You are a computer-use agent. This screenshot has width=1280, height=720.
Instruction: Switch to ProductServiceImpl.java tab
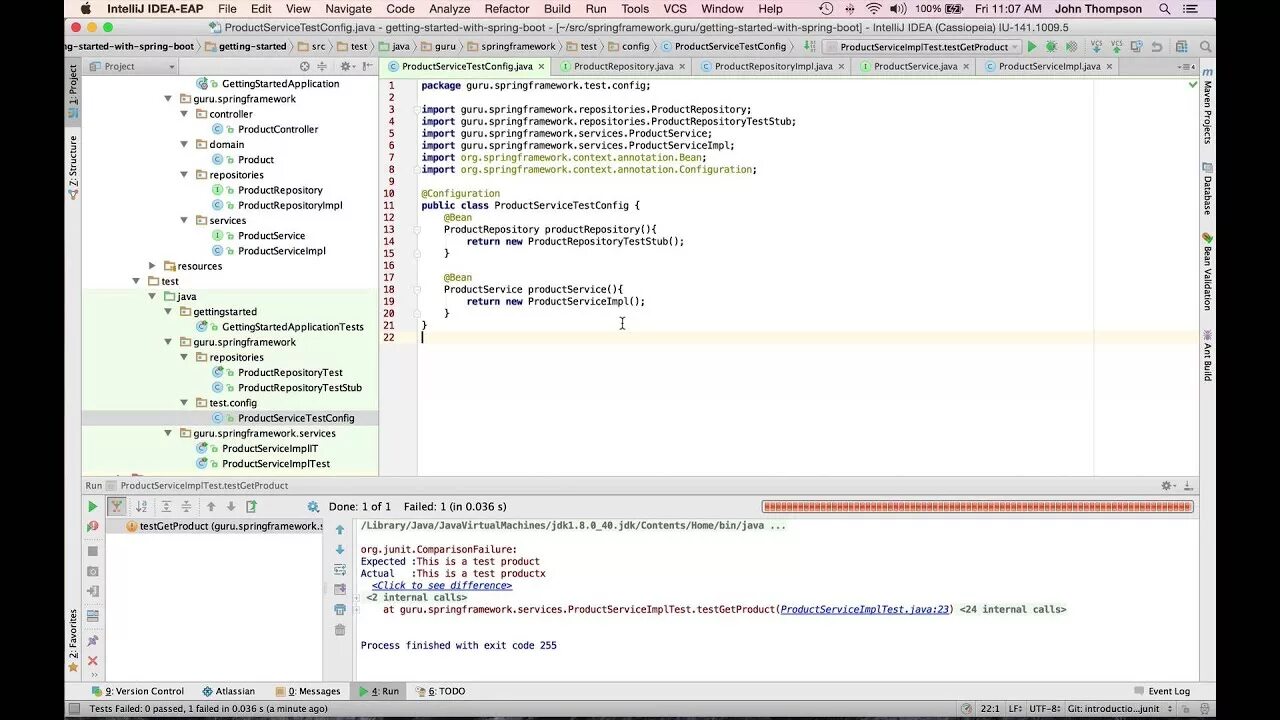tap(1049, 66)
